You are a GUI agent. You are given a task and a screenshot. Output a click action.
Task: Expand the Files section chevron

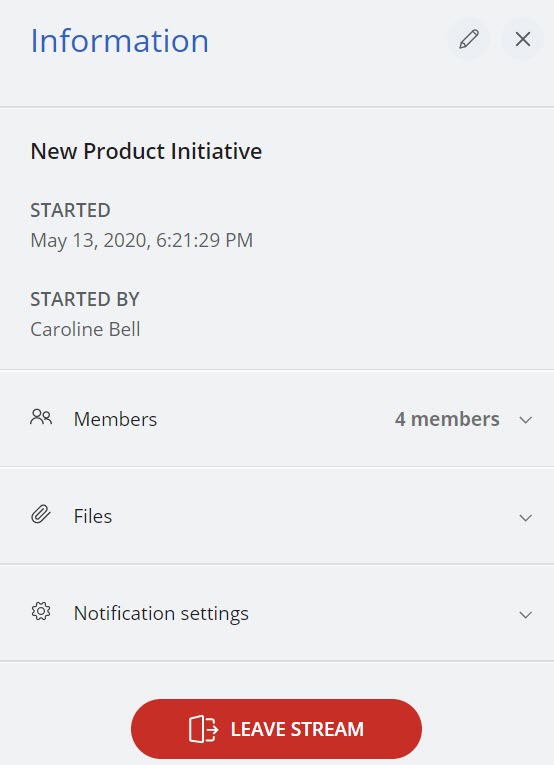525,518
